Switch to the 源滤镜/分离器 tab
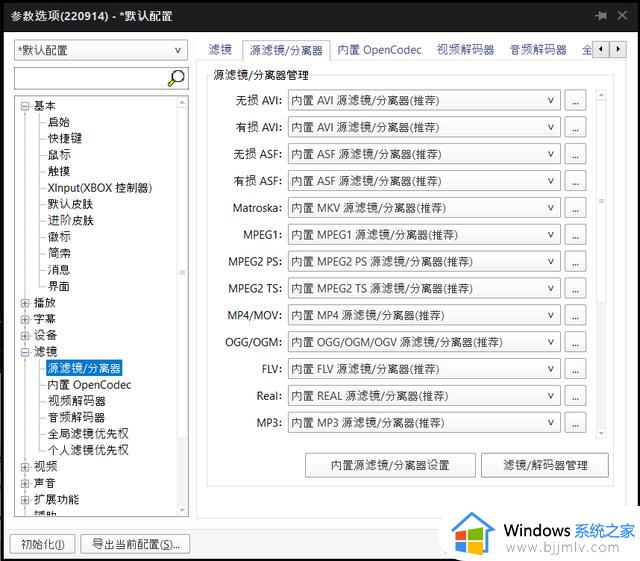640x561 pixels. [x=286, y=50]
